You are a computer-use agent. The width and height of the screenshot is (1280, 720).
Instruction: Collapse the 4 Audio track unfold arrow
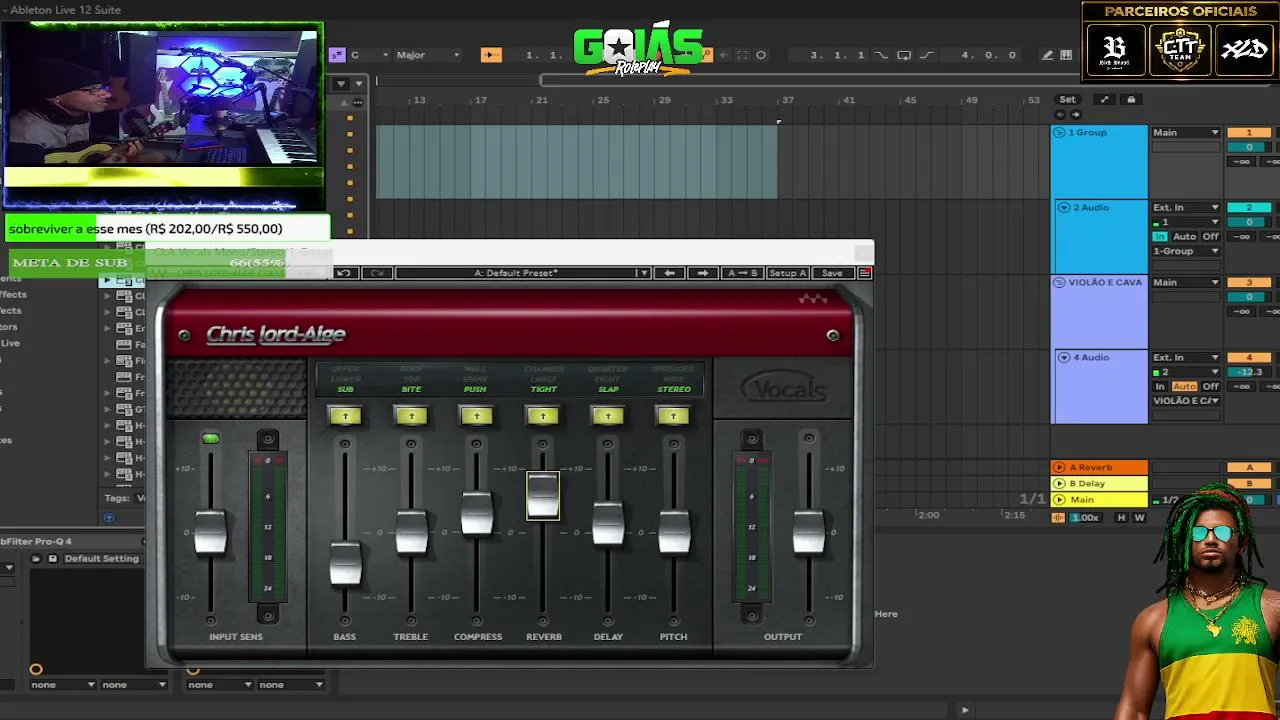pos(1063,358)
